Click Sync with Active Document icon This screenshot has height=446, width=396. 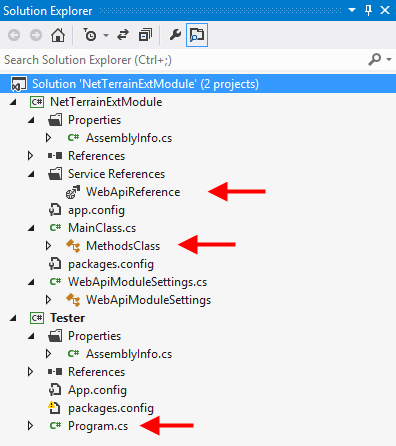point(123,35)
